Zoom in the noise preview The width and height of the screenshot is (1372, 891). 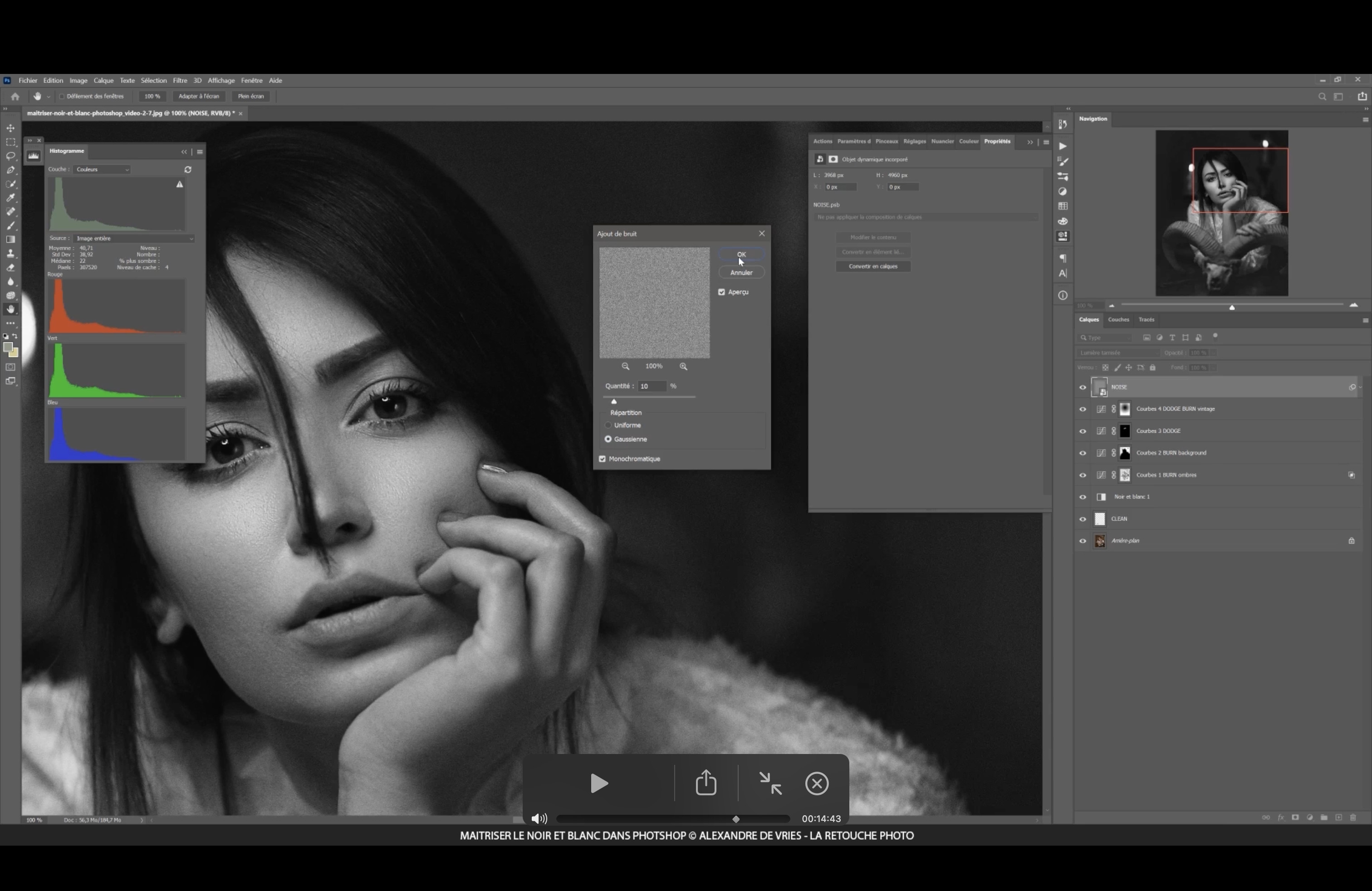click(x=684, y=367)
